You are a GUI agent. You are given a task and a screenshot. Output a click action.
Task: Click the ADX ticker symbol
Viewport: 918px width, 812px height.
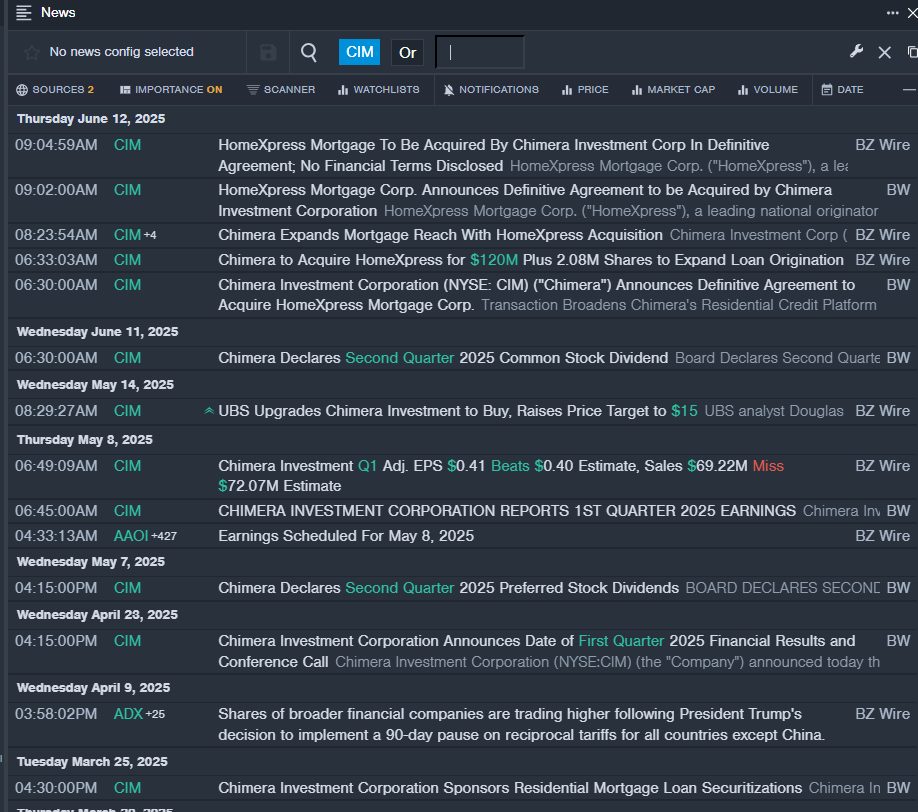[x=128, y=714]
